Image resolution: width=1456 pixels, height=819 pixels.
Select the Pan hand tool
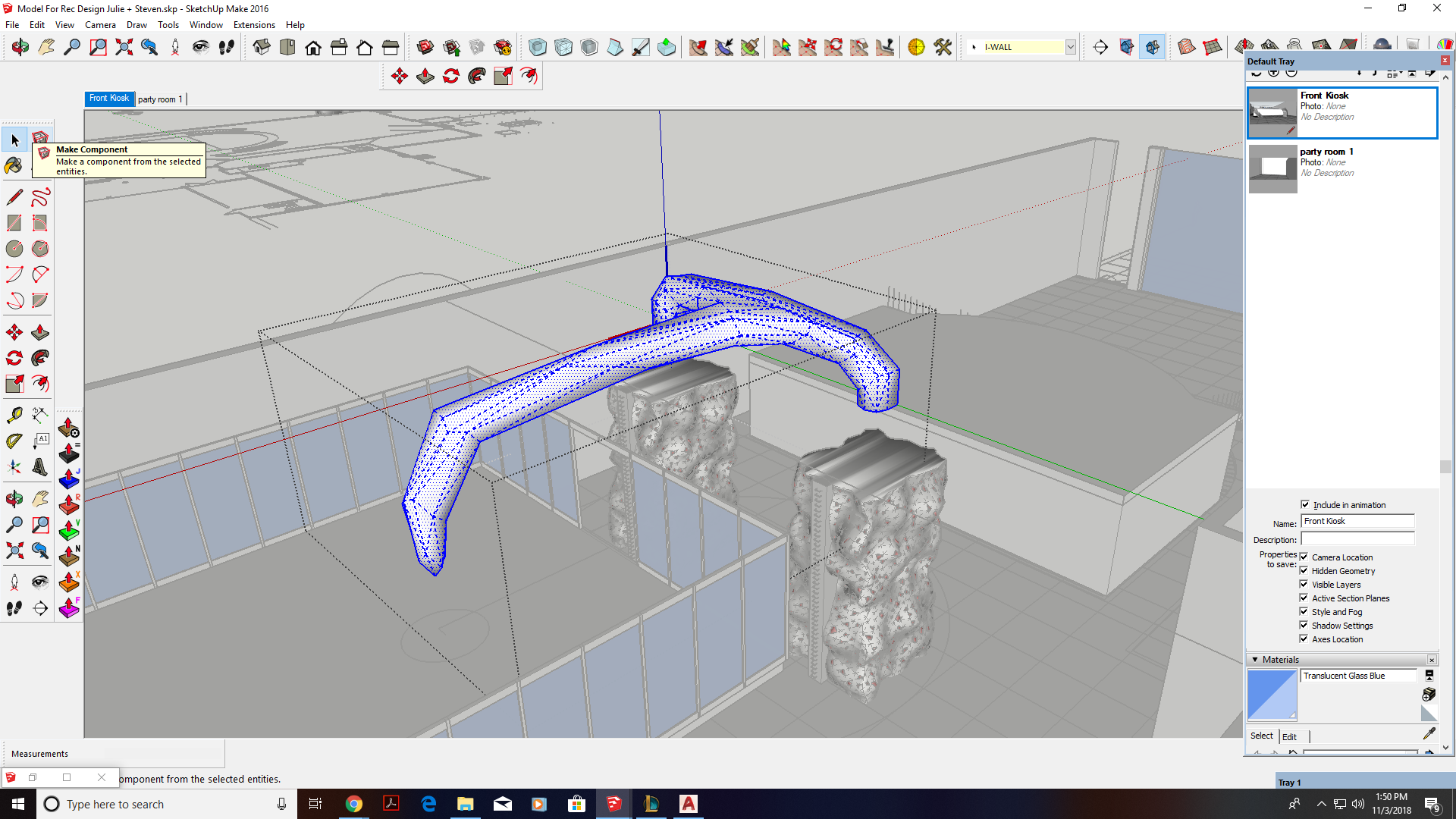[40, 498]
